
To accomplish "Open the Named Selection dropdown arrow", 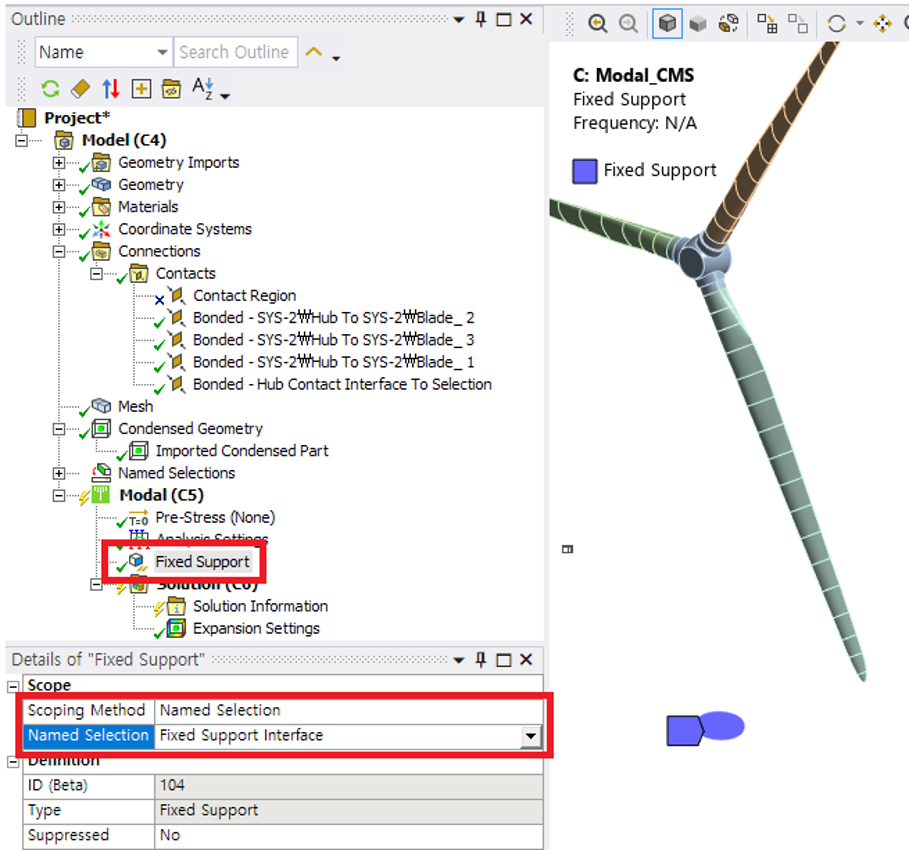I will pos(530,736).
